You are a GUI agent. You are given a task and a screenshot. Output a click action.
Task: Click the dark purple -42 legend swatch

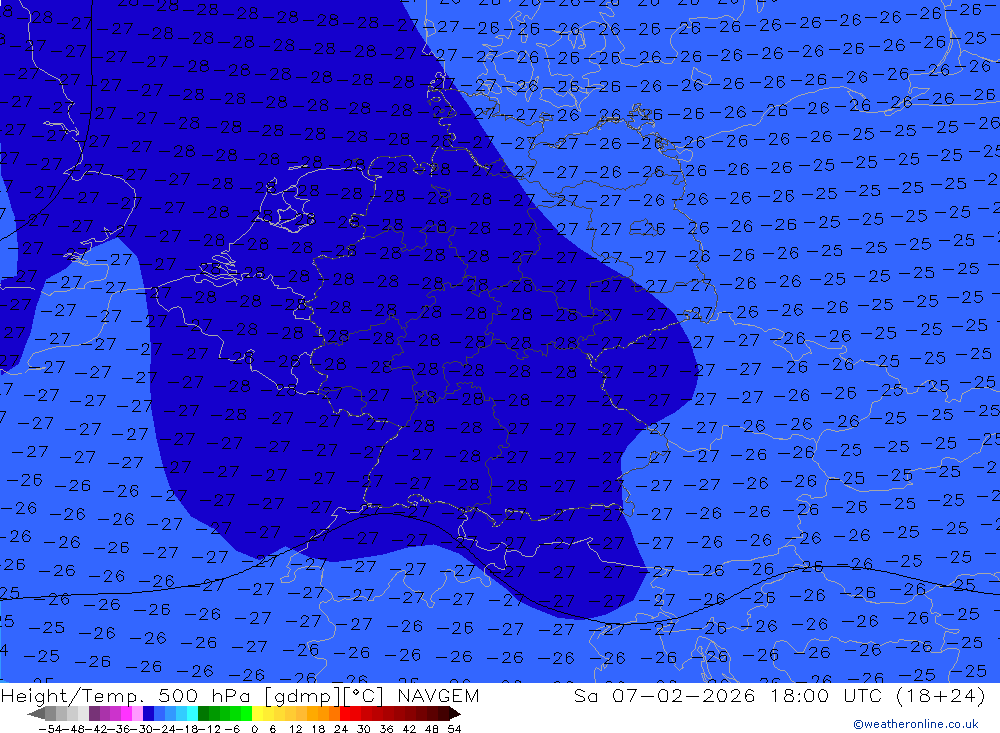(x=94, y=714)
